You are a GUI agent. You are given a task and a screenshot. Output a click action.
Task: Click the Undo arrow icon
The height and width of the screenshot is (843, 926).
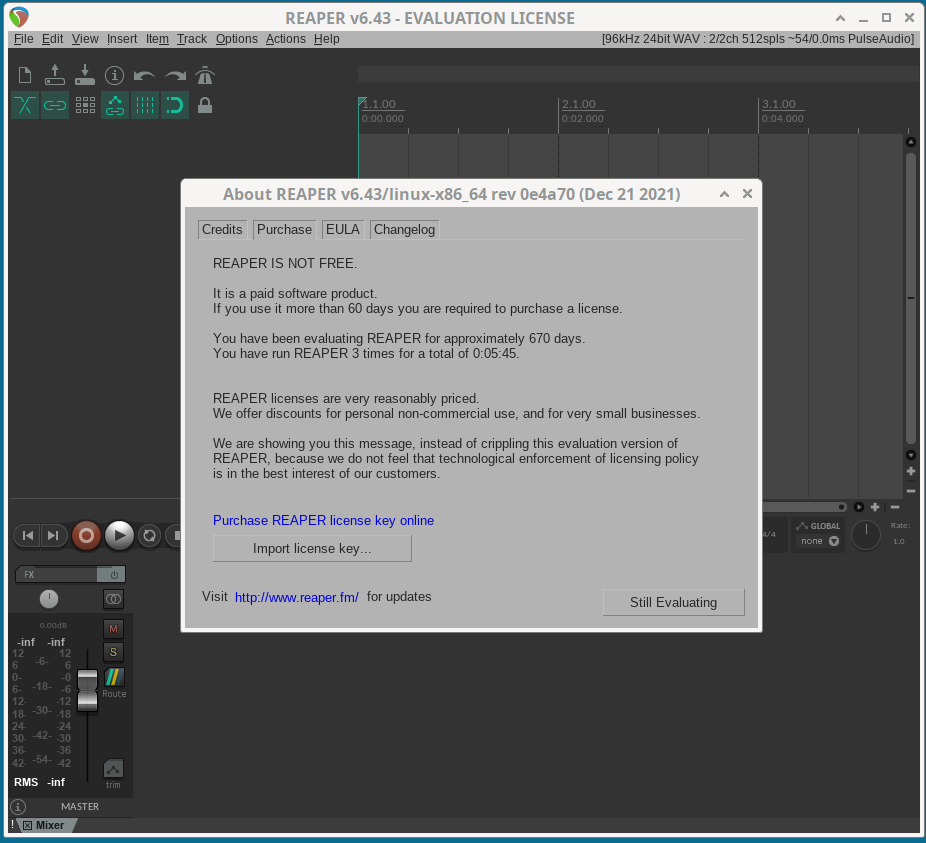pos(145,76)
